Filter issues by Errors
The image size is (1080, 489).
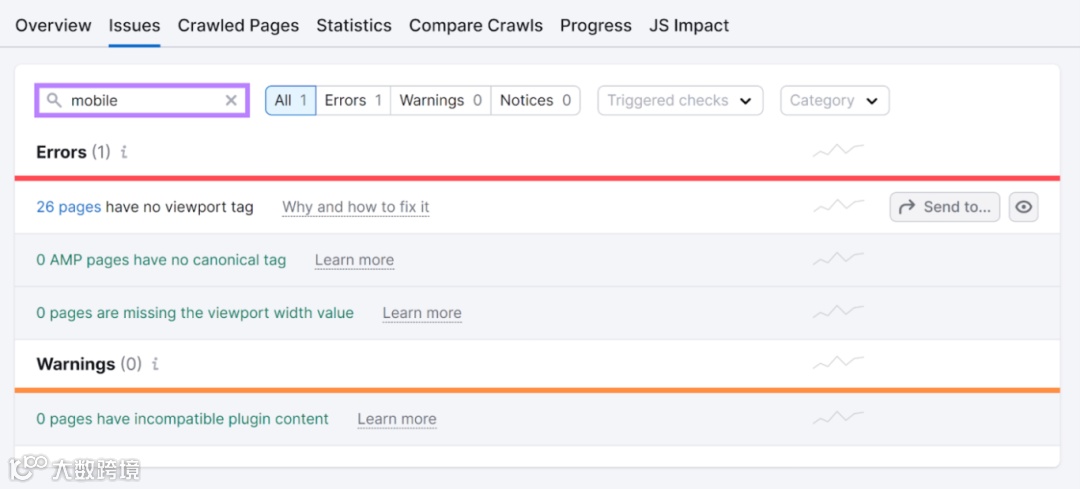(x=353, y=100)
